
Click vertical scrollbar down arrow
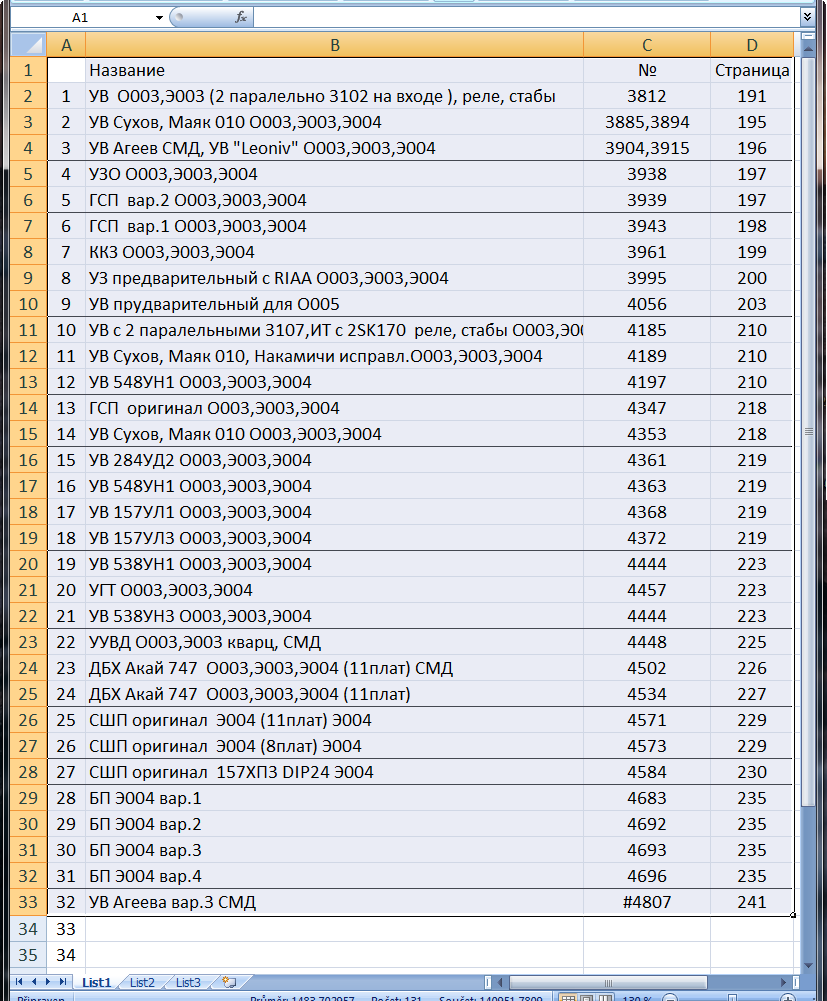(x=808, y=966)
